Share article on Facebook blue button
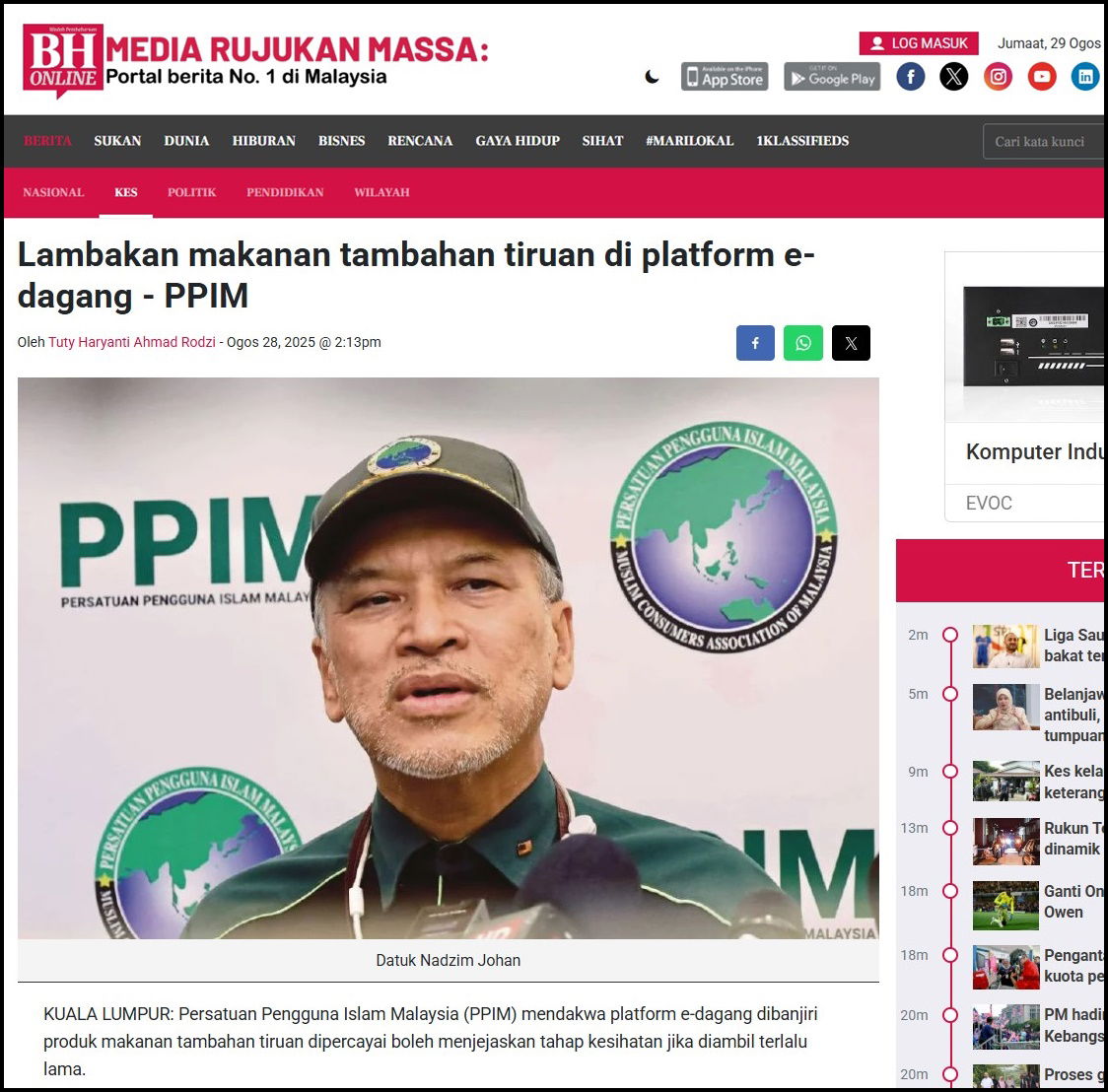The width and height of the screenshot is (1108, 1092). coord(755,343)
